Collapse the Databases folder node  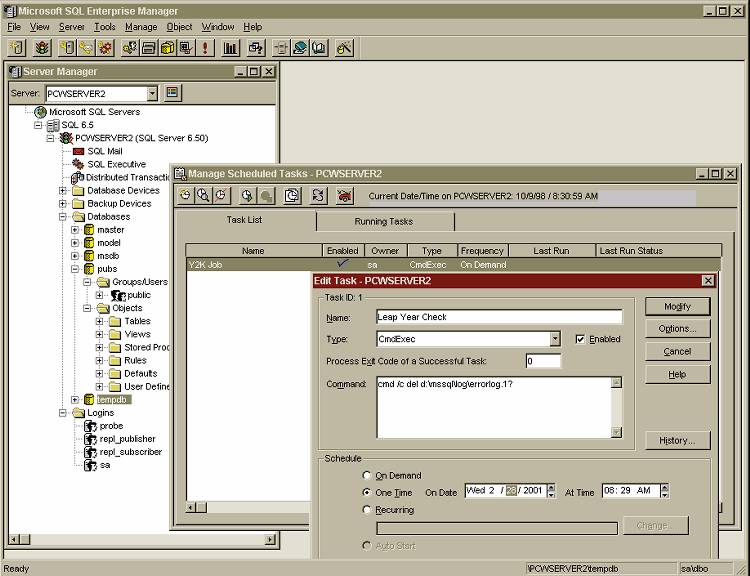pyautogui.click(x=63, y=217)
